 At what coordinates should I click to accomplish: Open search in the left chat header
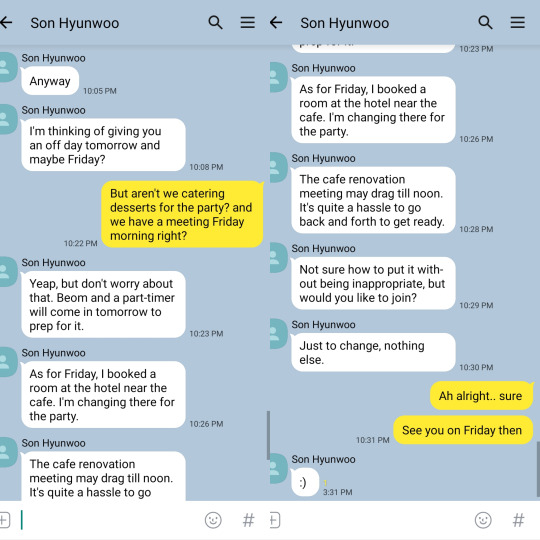(x=216, y=23)
